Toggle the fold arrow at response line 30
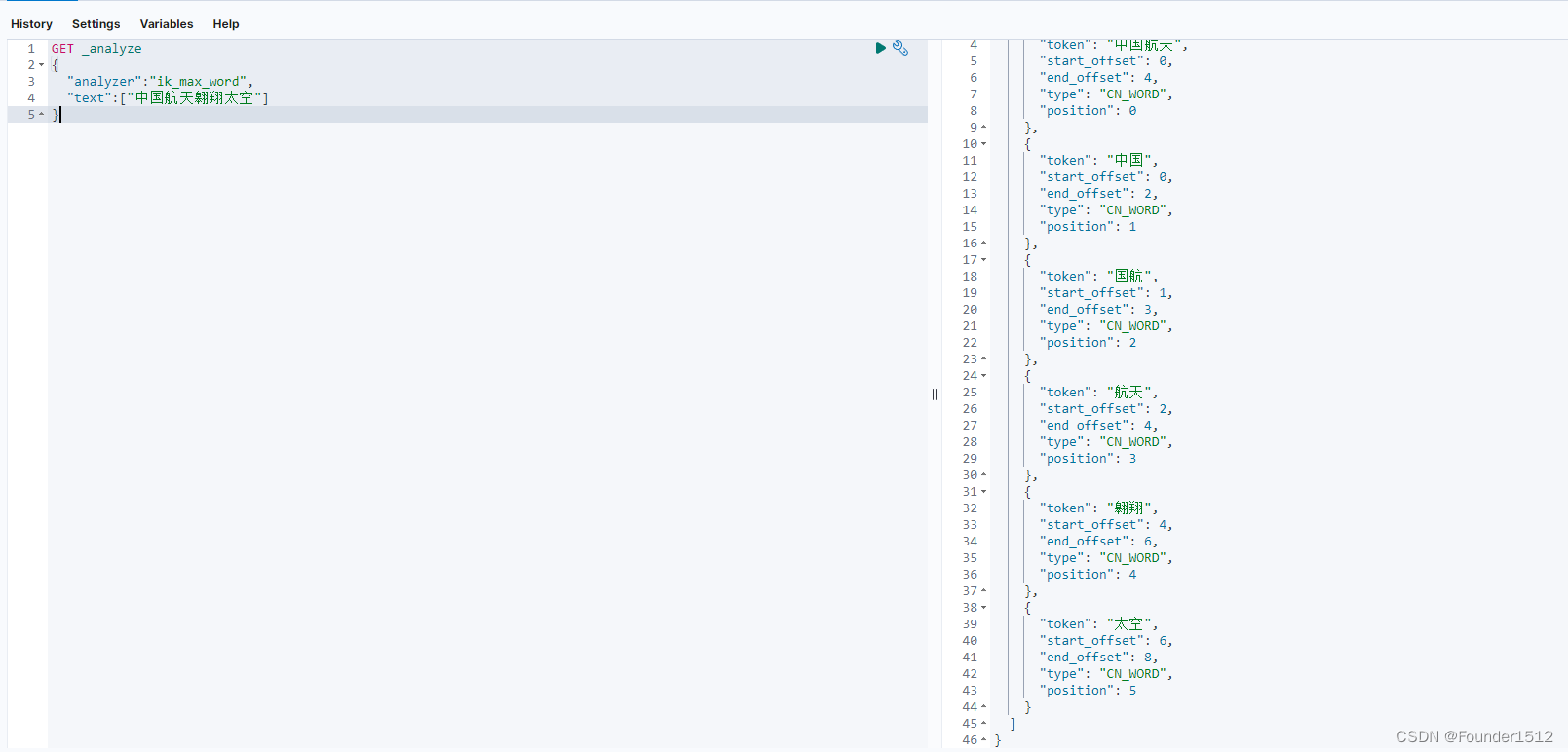Screen dimensions: 1568x752 point(983,475)
